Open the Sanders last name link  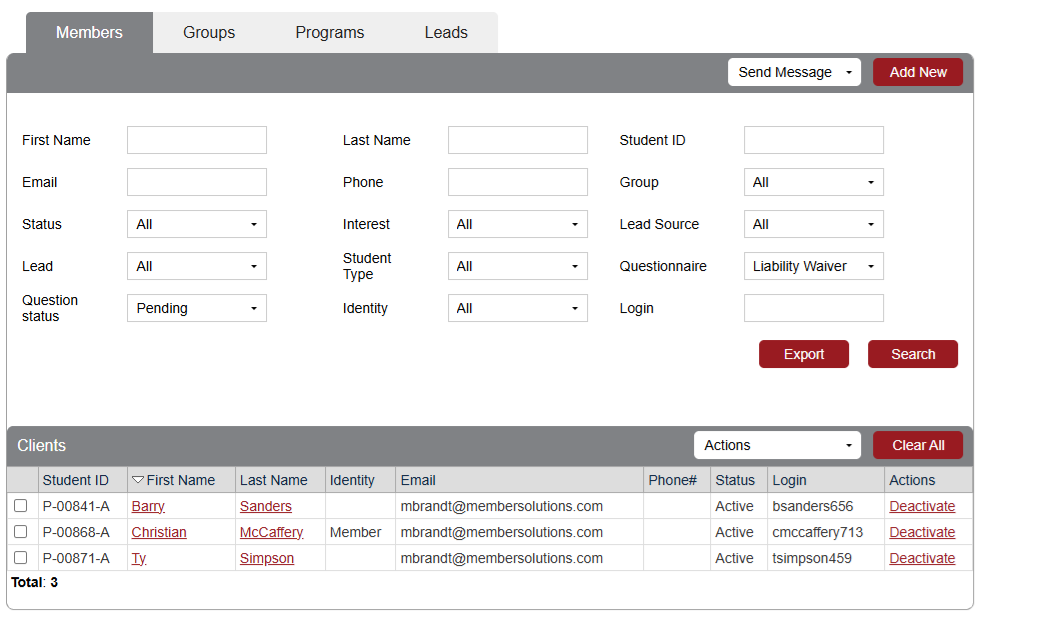266,506
